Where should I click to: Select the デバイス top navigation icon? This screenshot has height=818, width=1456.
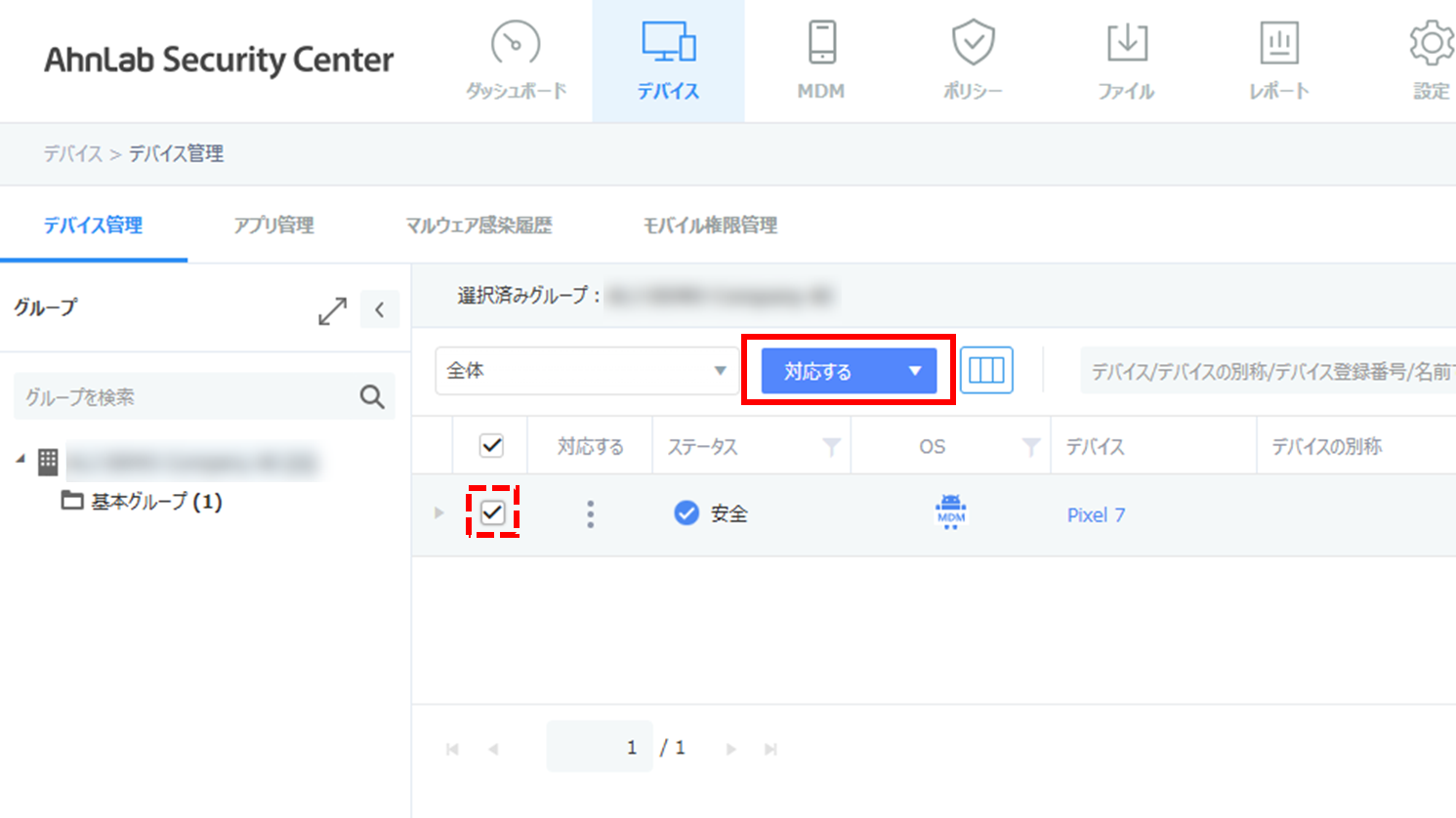(x=668, y=61)
